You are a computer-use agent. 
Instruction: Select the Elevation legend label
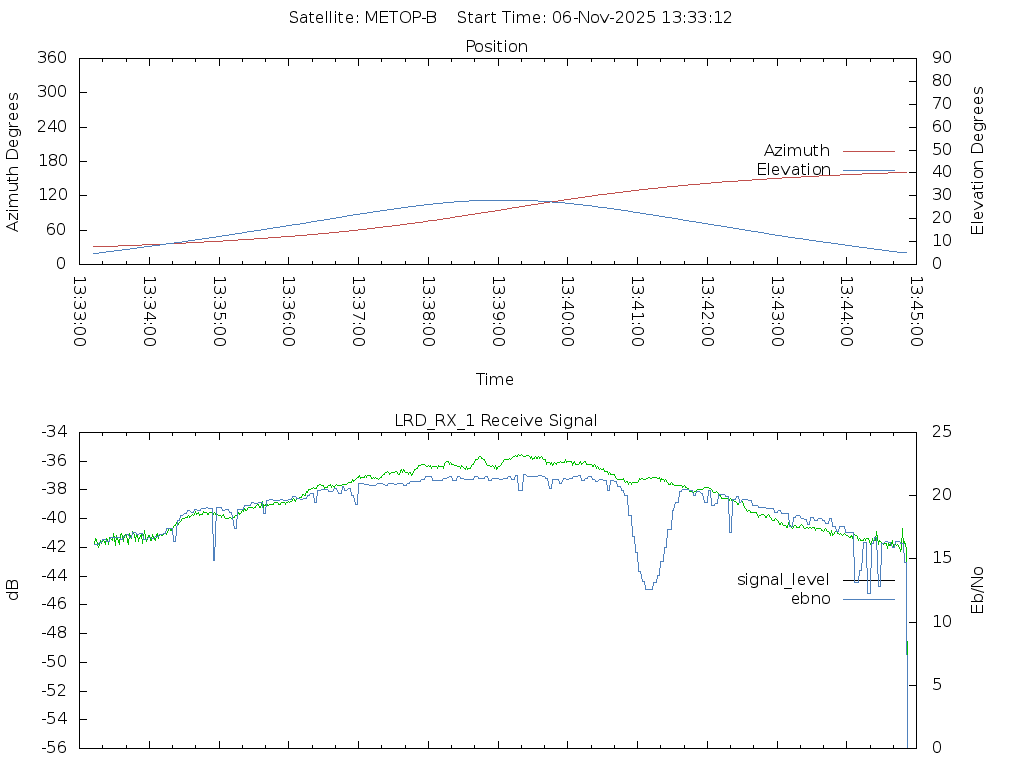tap(793, 170)
